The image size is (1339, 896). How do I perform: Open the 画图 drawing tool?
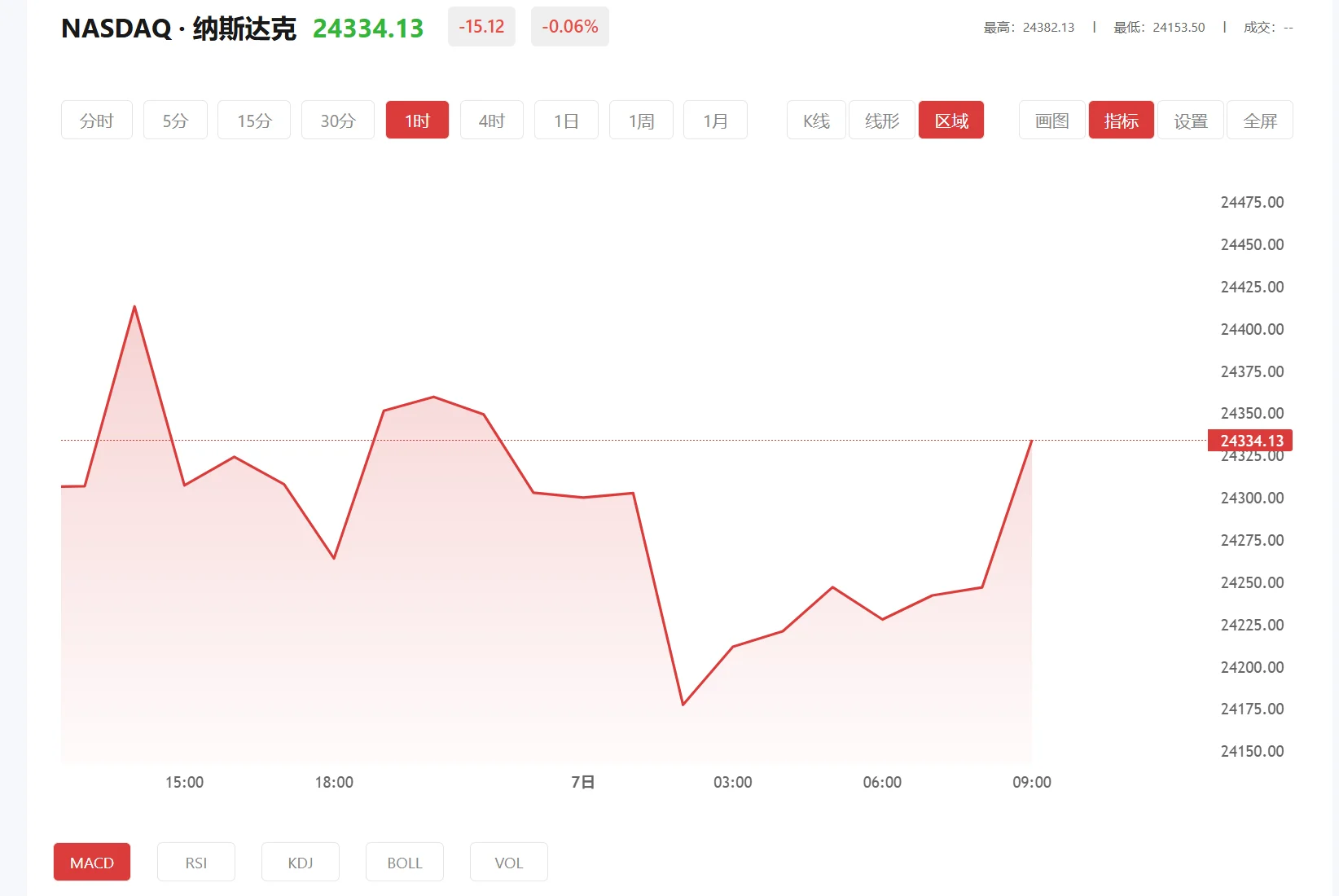[x=1051, y=120]
